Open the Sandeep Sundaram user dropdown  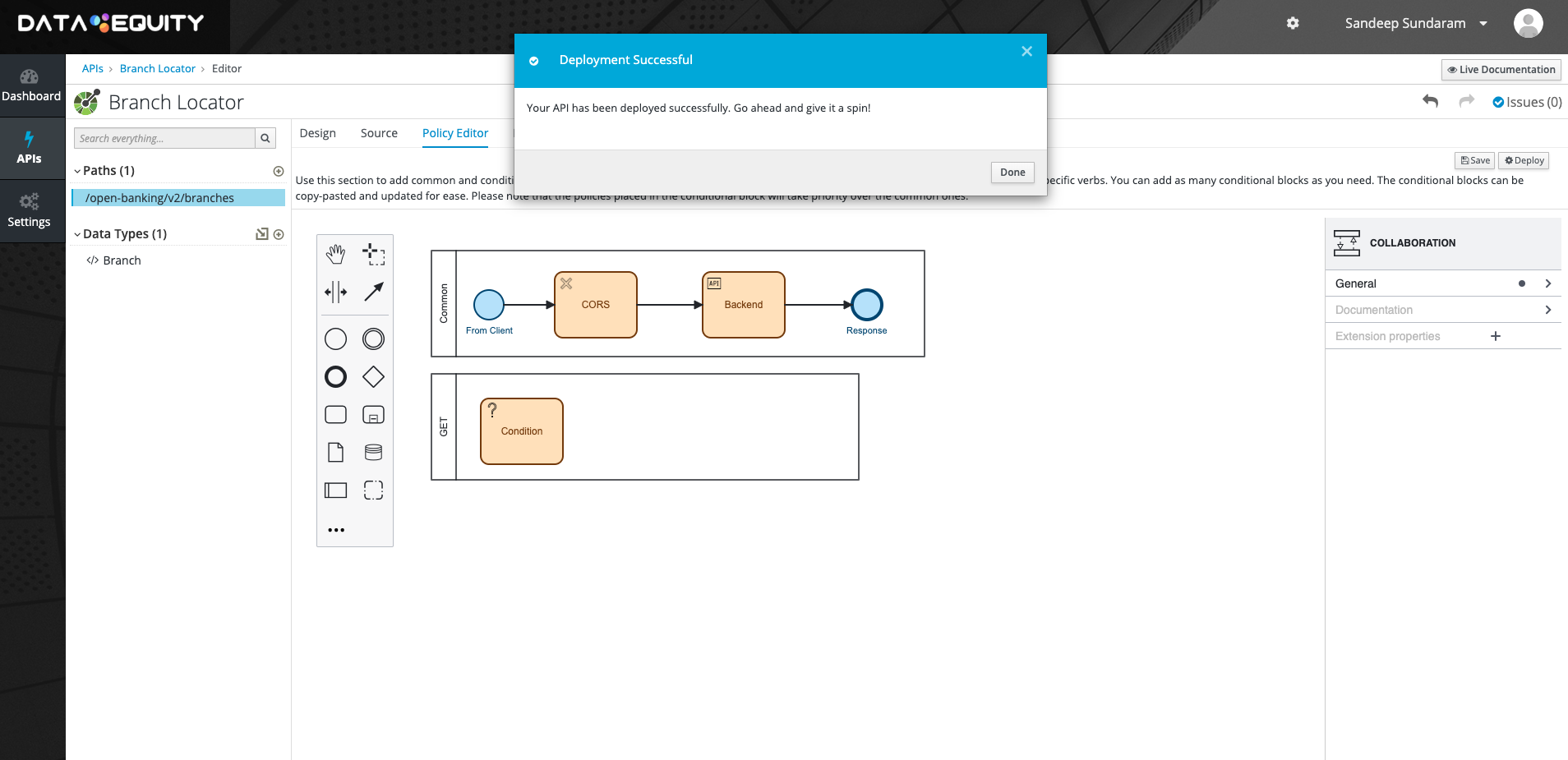click(1416, 23)
